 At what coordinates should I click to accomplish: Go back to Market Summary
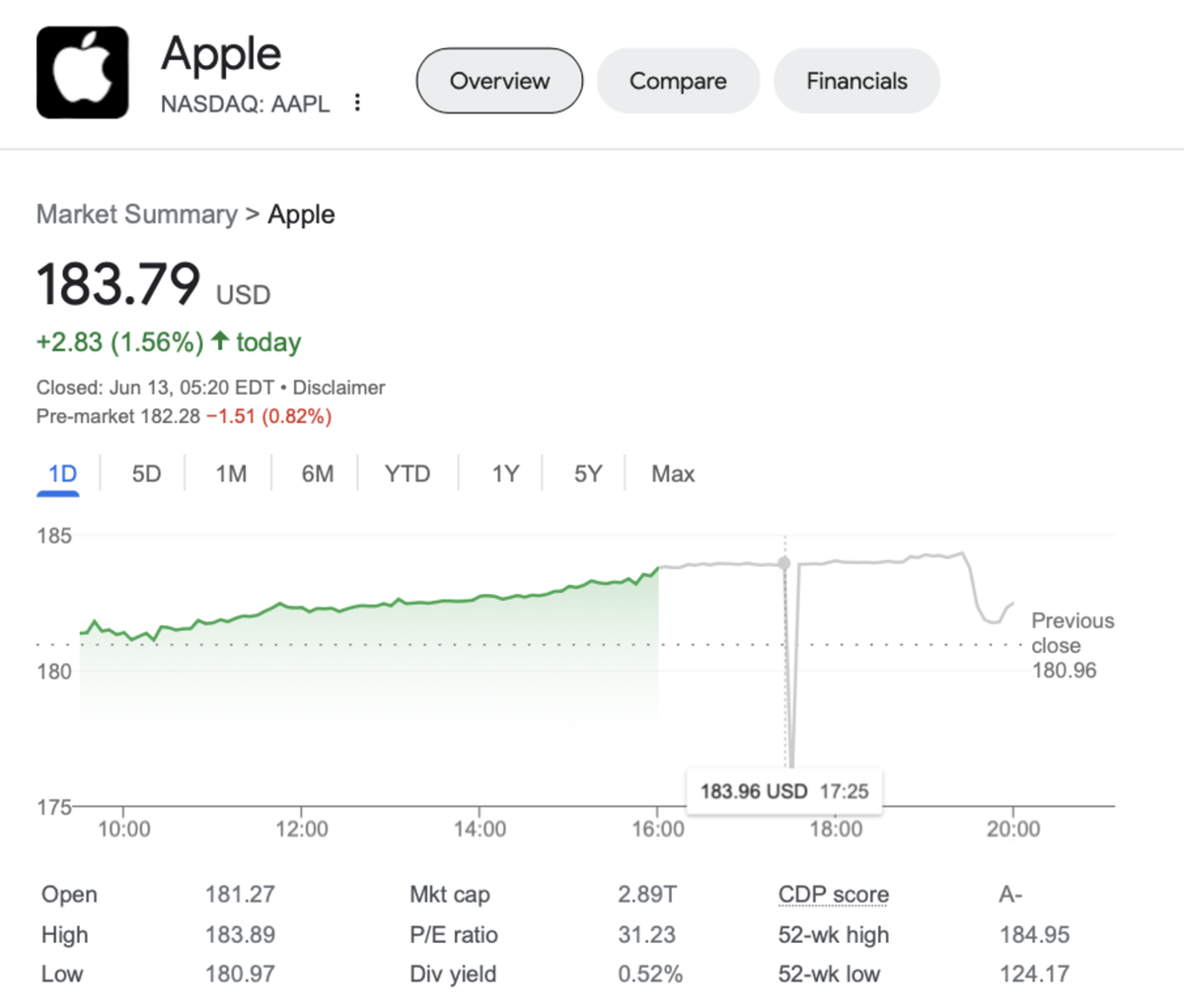click(x=136, y=214)
